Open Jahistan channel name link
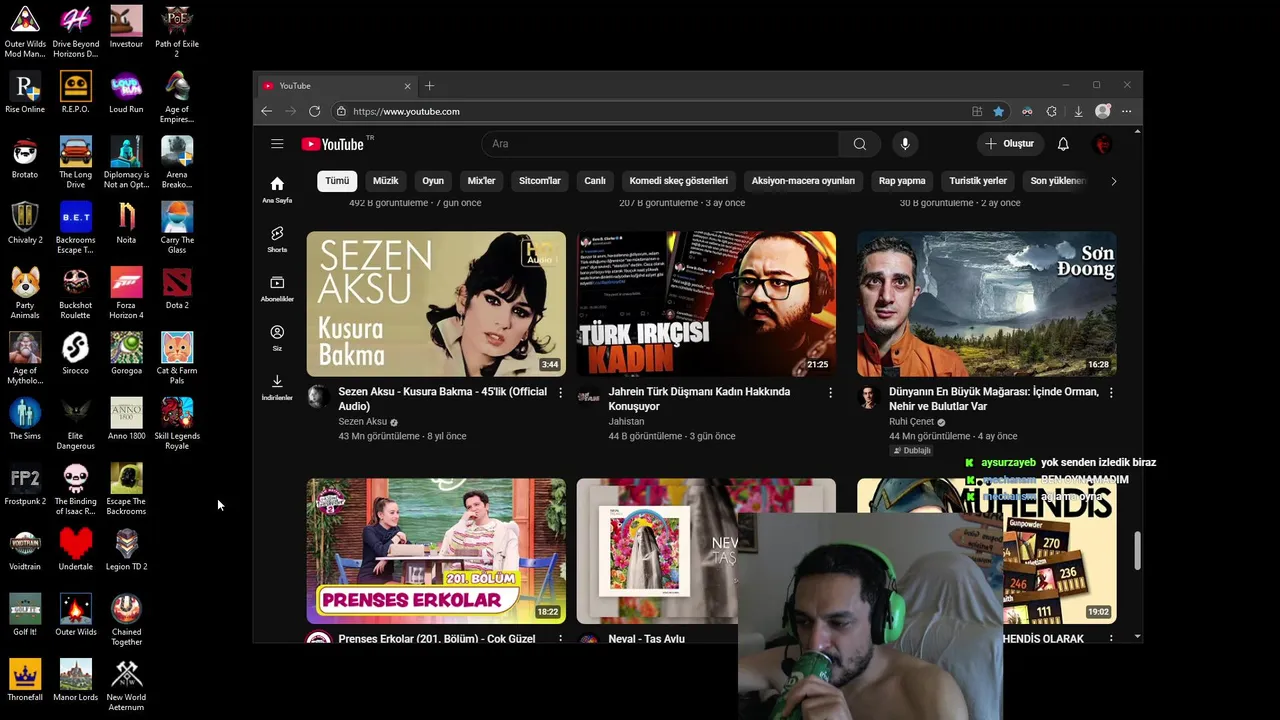This screenshot has width=1280, height=720. point(626,422)
